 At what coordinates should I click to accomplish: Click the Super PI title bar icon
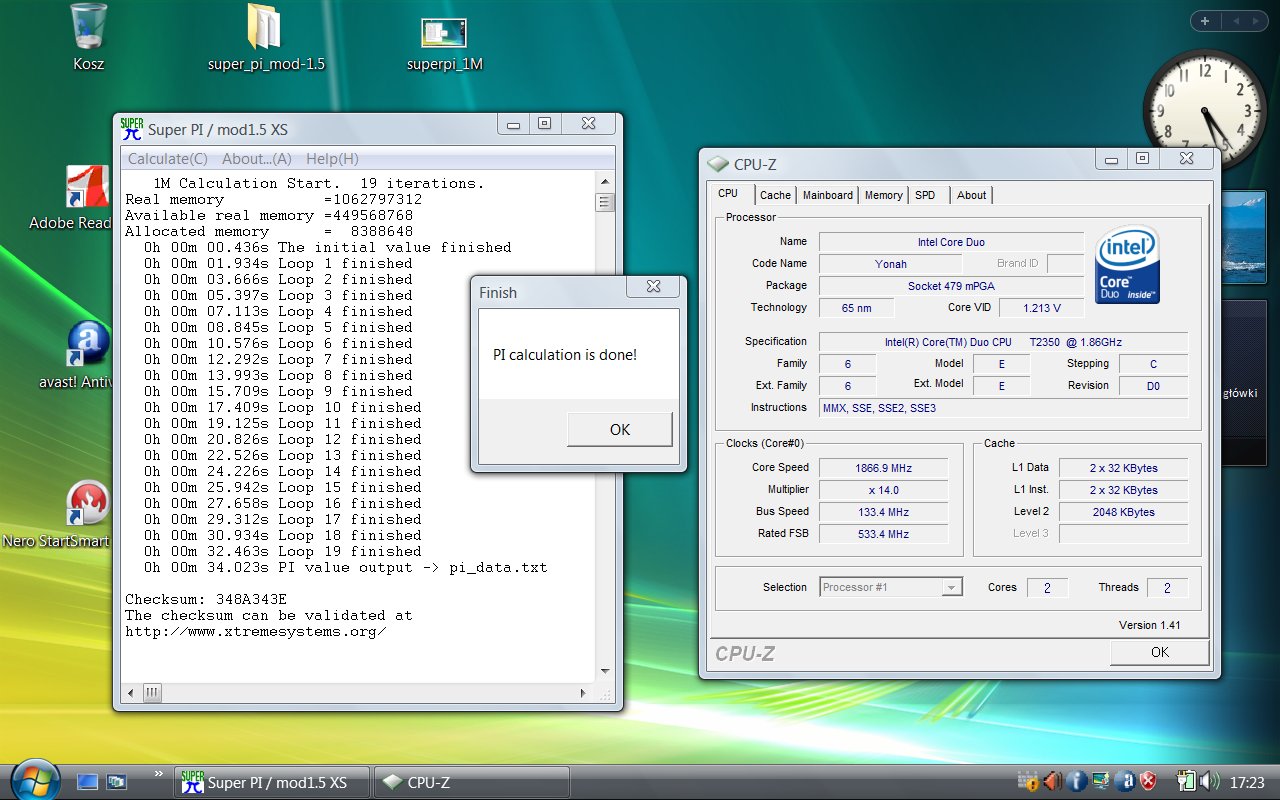click(x=132, y=128)
